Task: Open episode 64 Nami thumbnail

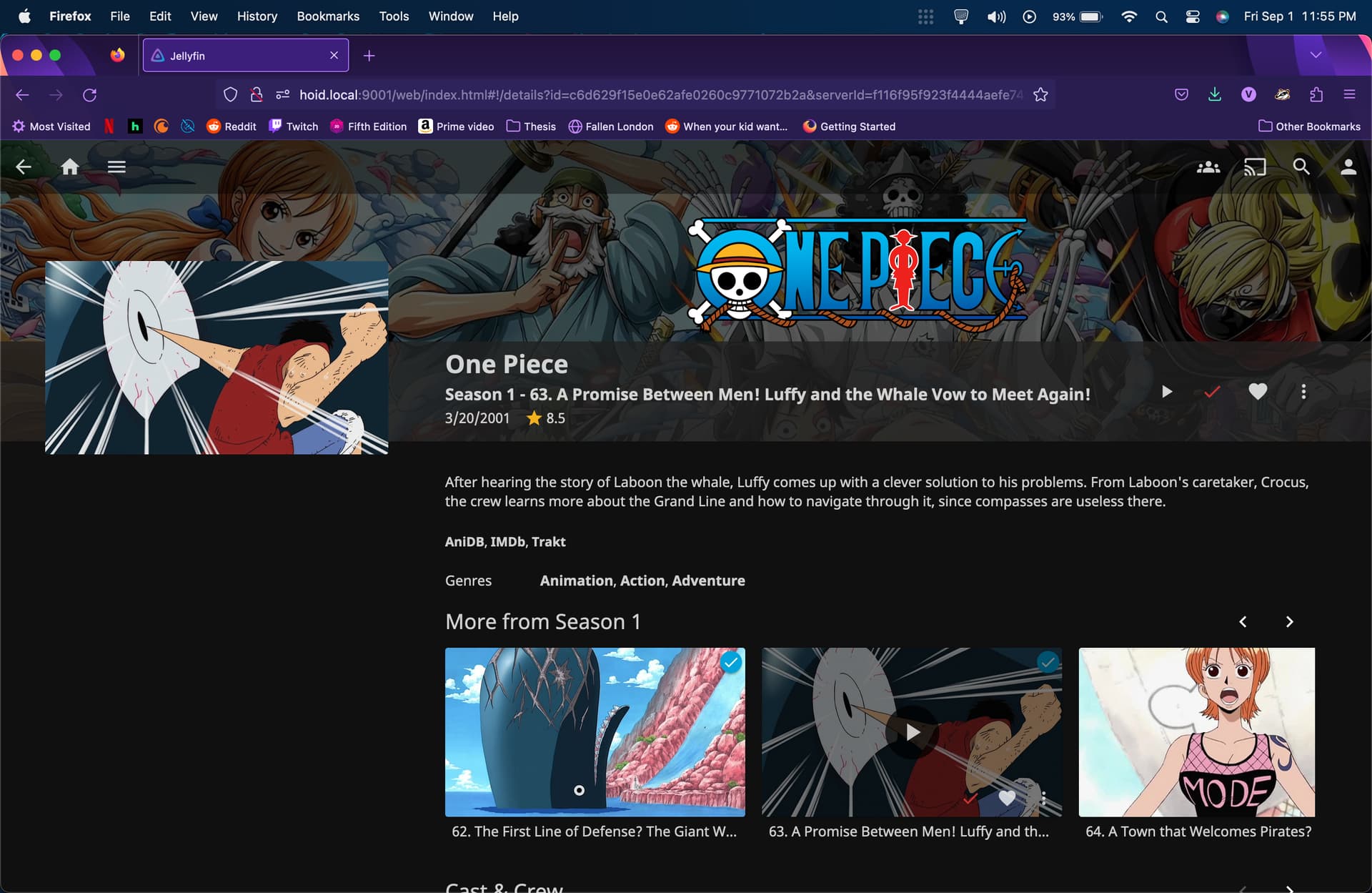Action: (1196, 732)
